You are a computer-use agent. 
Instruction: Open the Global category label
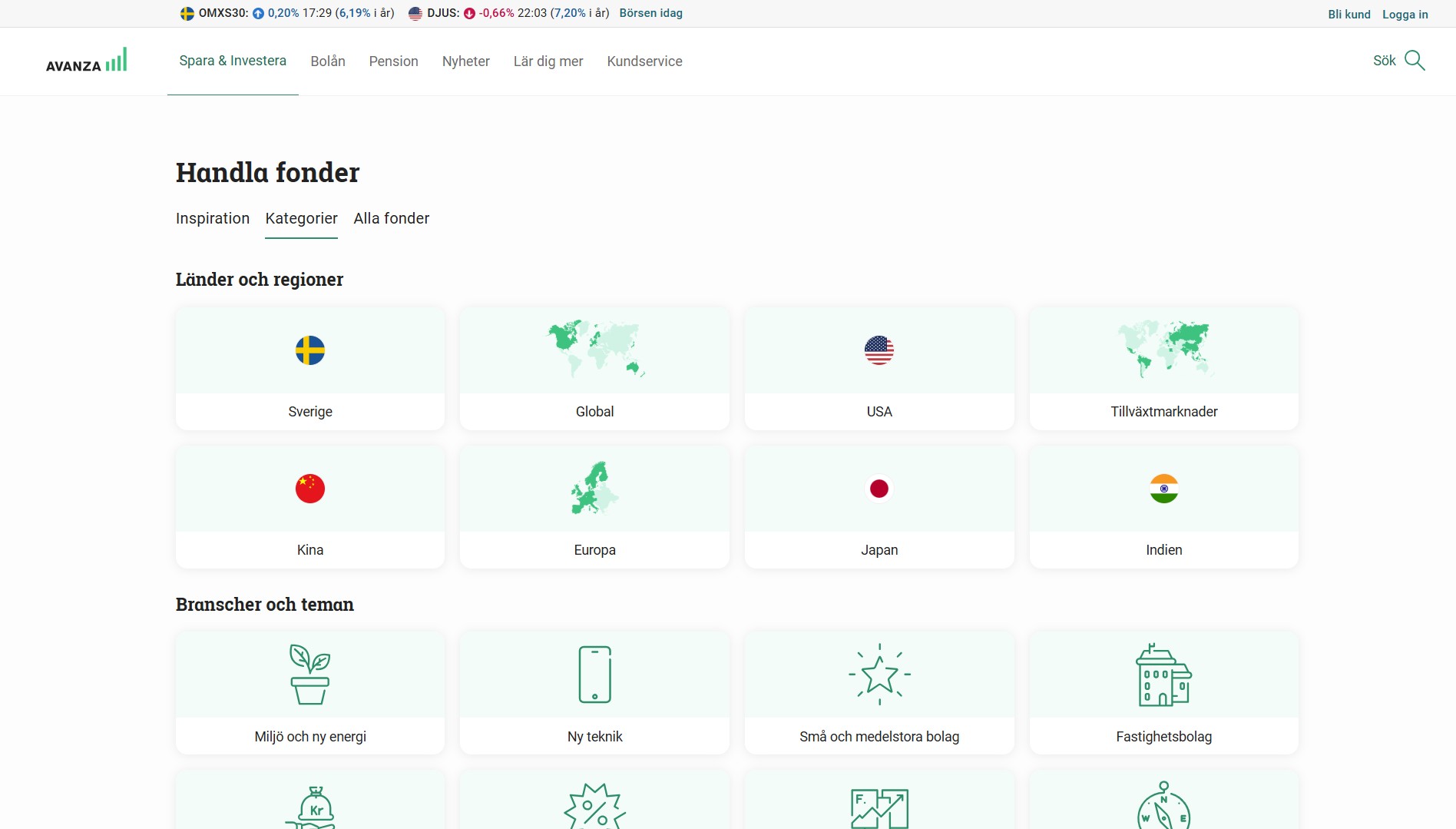pyautogui.click(x=595, y=412)
